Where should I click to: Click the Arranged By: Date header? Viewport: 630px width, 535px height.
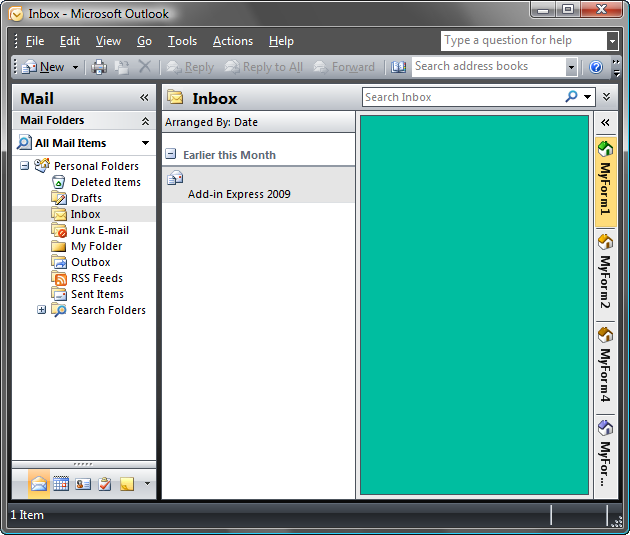pyautogui.click(x=258, y=122)
